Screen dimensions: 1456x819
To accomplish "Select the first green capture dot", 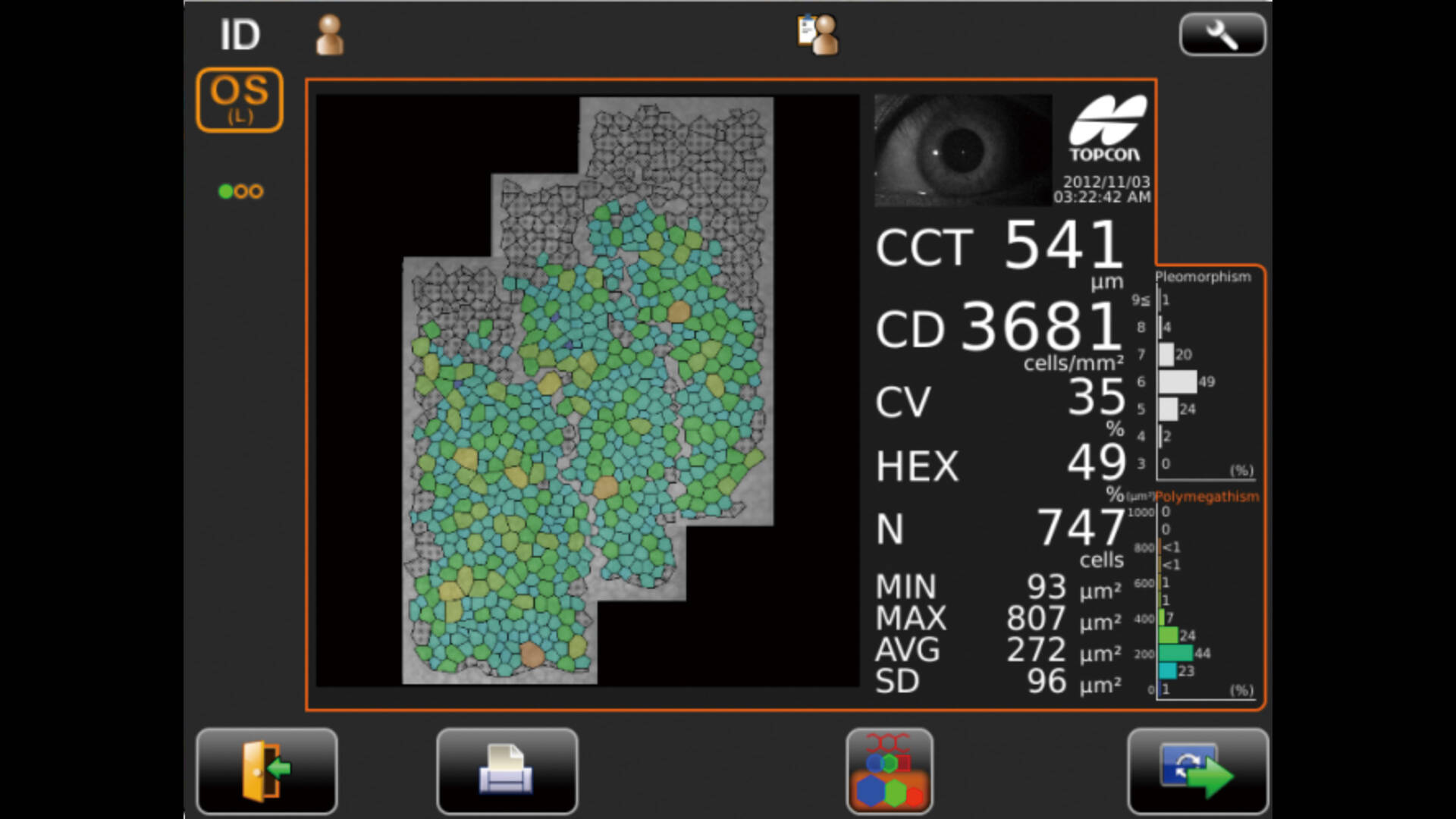I will click(x=225, y=191).
